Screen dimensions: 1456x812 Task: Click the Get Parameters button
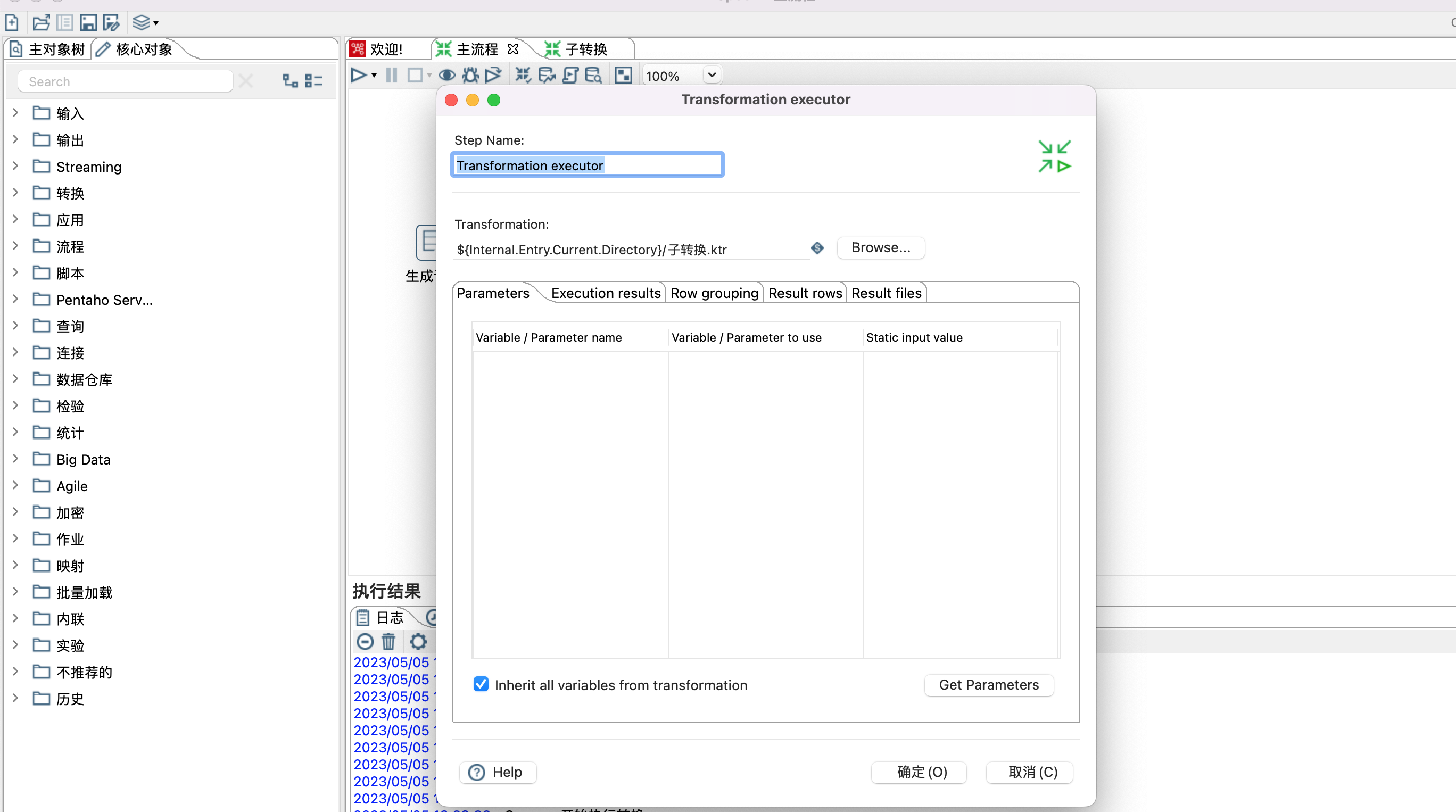988,685
